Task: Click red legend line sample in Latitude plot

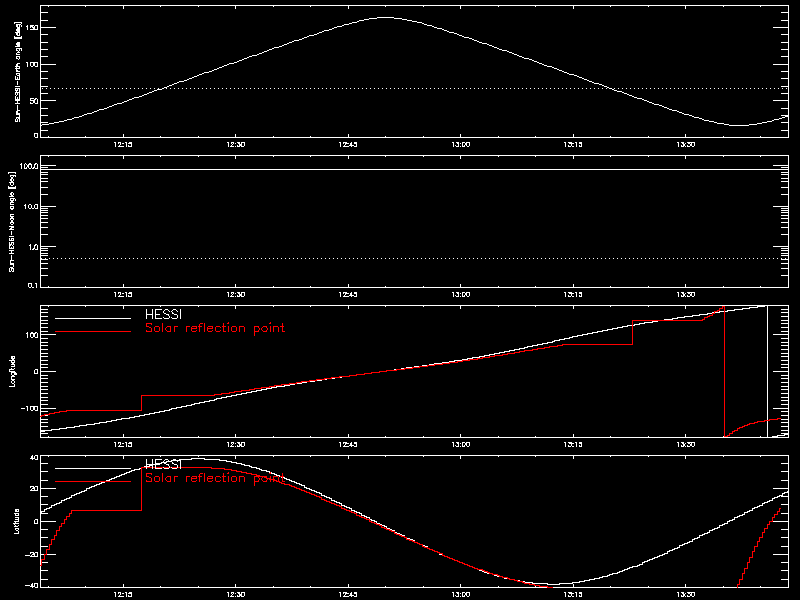Action: tap(93, 482)
